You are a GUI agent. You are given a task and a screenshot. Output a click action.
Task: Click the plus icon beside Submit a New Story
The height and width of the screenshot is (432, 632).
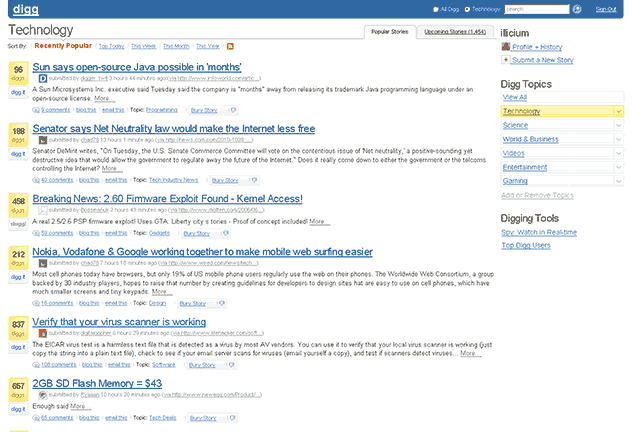tap(505, 60)
